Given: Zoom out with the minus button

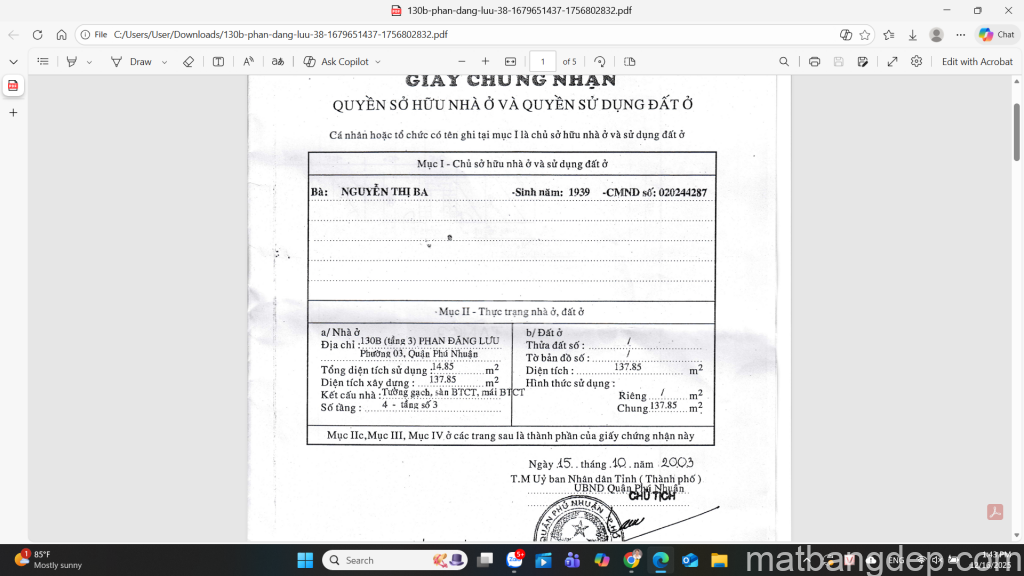Looking at the screenshot, I should pyautogui.click(x=461, y=61).
